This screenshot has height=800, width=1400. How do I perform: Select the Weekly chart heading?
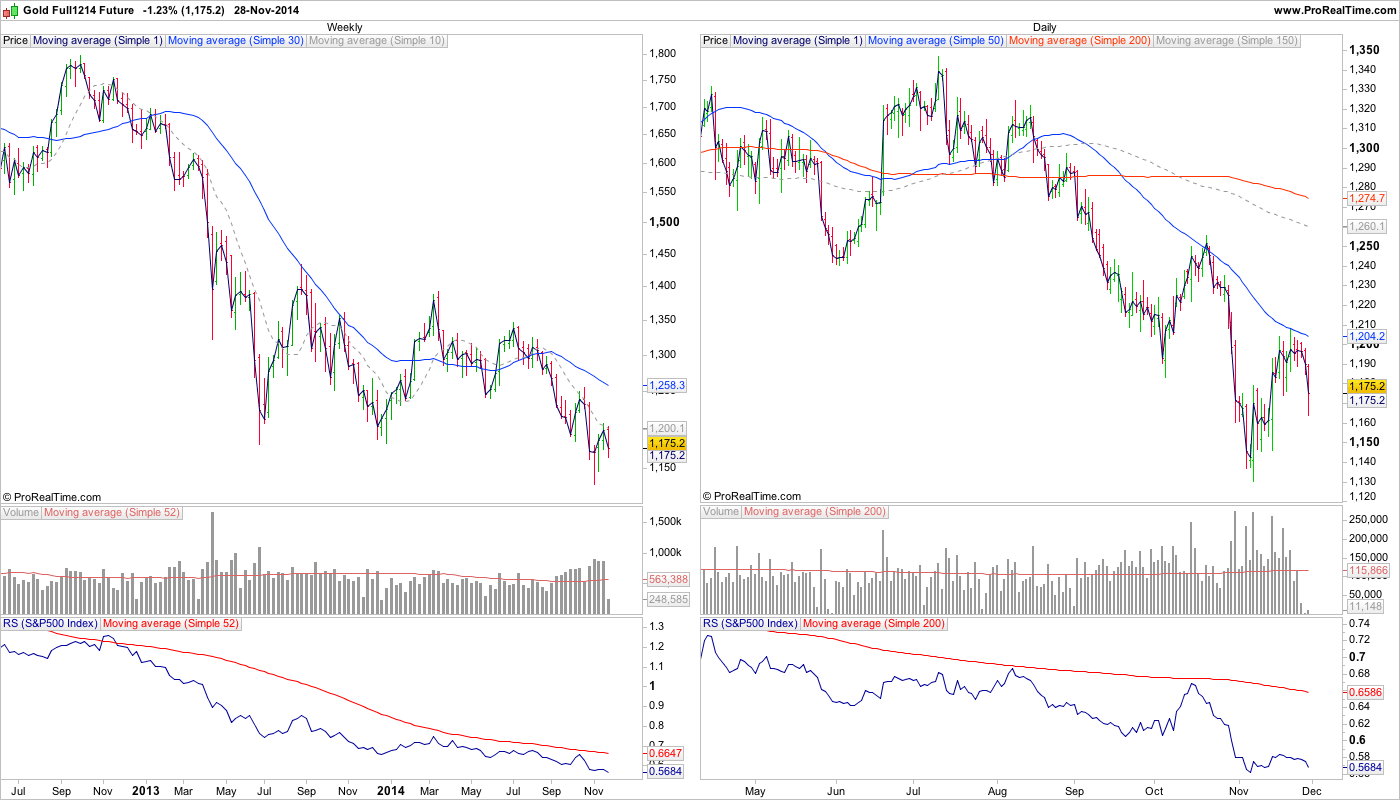[x=345, y=27]
